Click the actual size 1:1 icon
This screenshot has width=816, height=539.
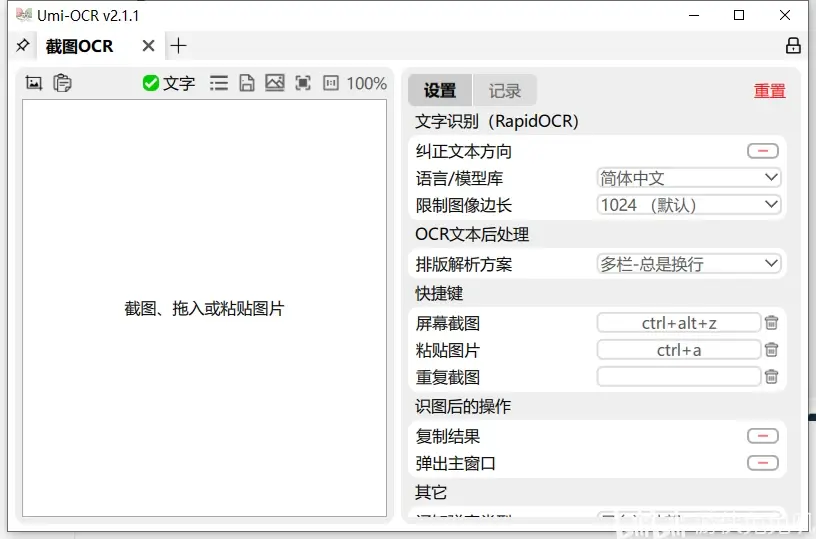(330, 83)
